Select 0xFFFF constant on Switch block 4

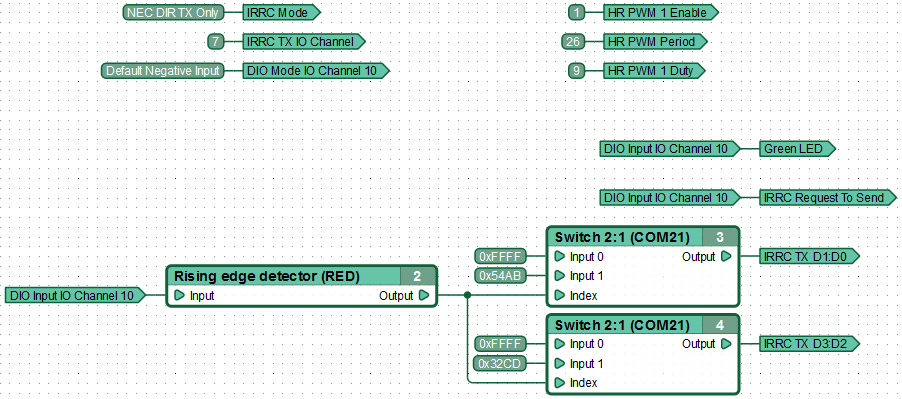click(x=500, y=344)
